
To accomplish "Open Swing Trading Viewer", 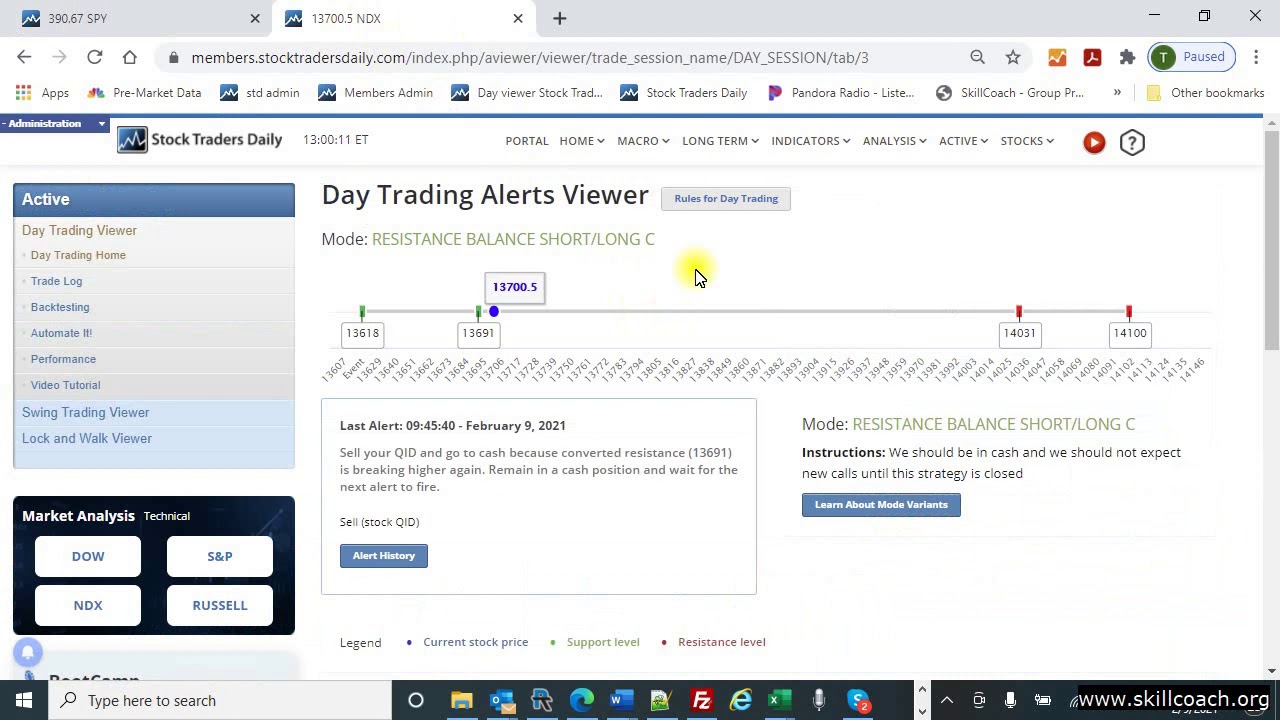I will 85,412.
